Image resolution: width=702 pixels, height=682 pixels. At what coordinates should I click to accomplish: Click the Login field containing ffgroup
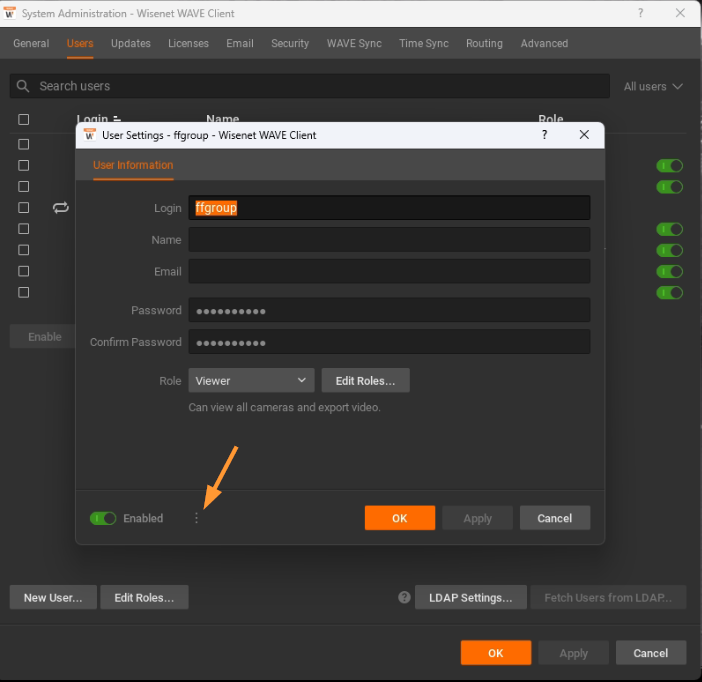389,208
